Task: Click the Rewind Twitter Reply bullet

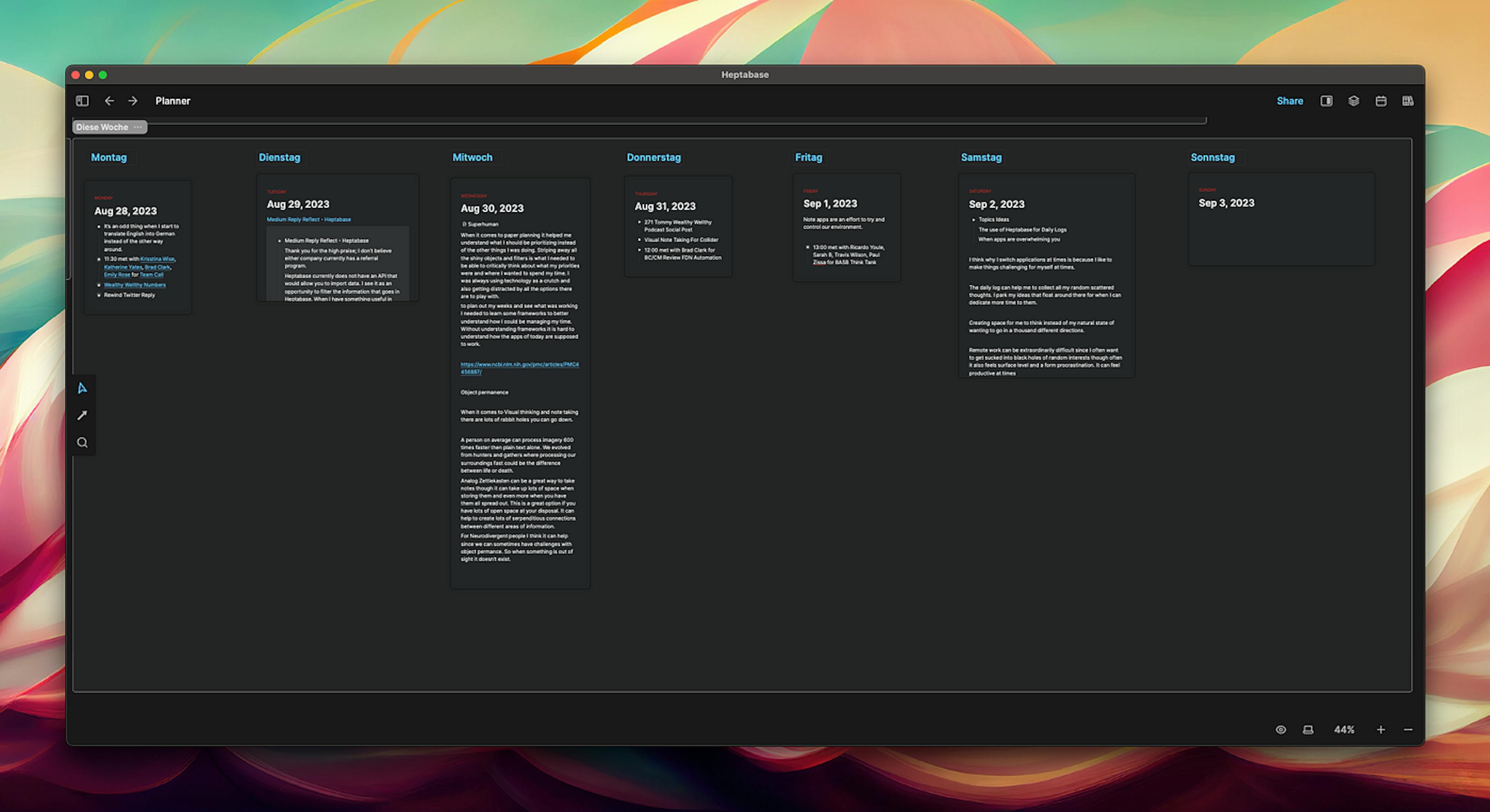Action: coord(130,295)
